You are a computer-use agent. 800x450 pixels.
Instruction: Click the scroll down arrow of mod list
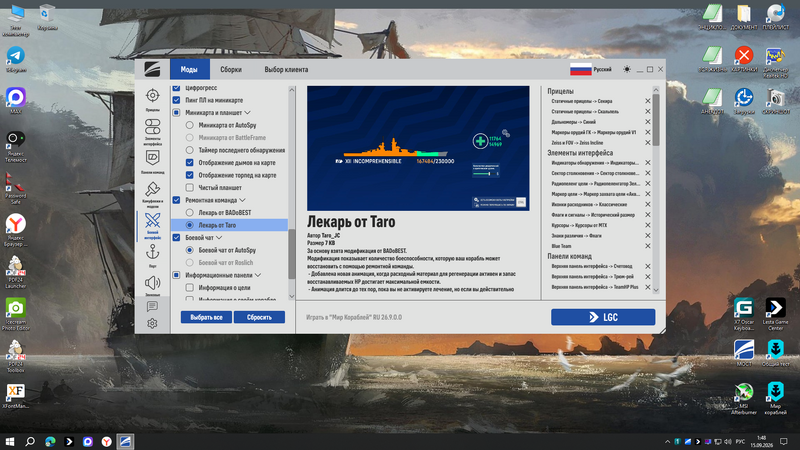[x=292, y=296]
